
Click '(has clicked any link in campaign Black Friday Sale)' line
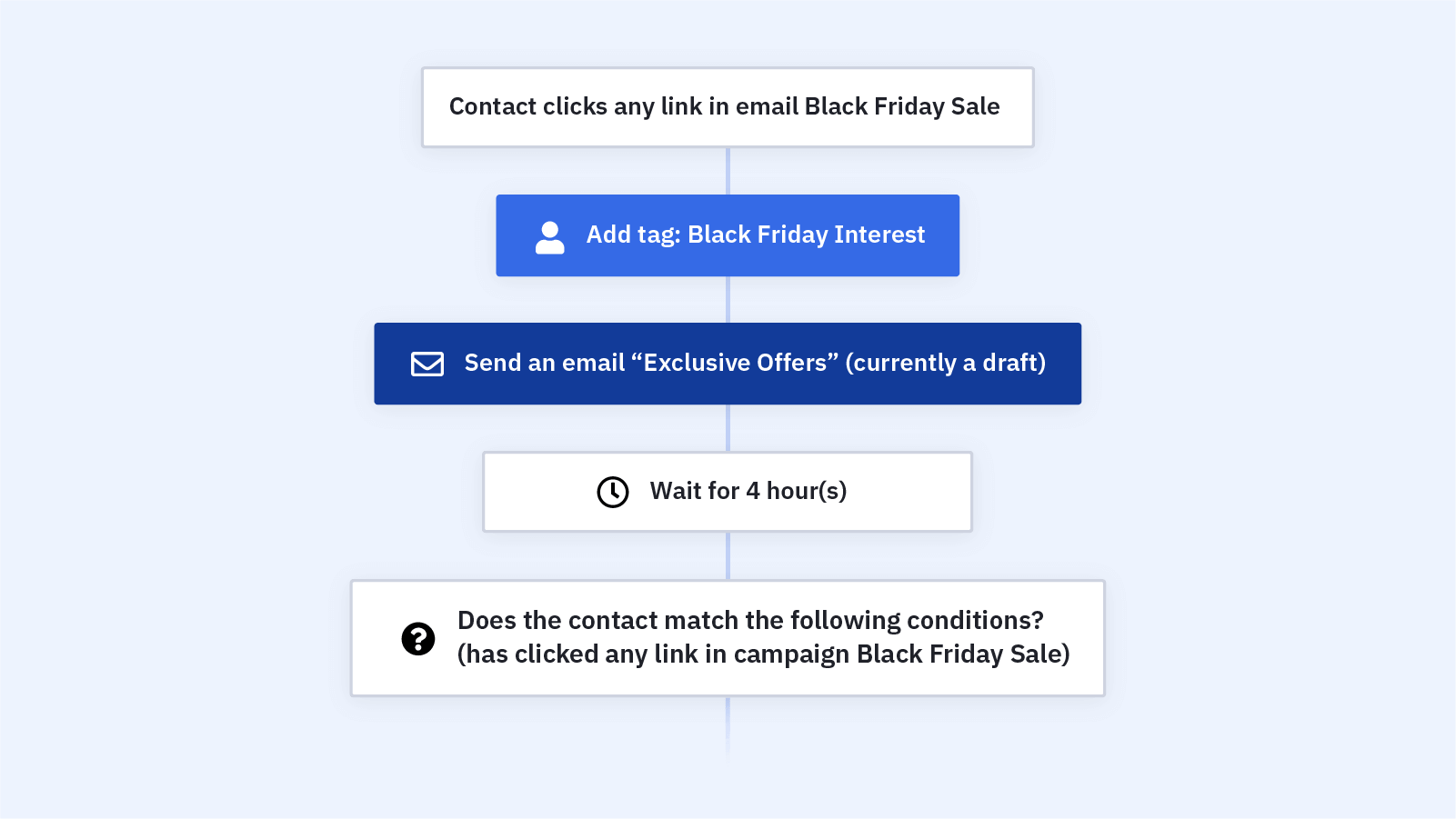tap(763, 654)
